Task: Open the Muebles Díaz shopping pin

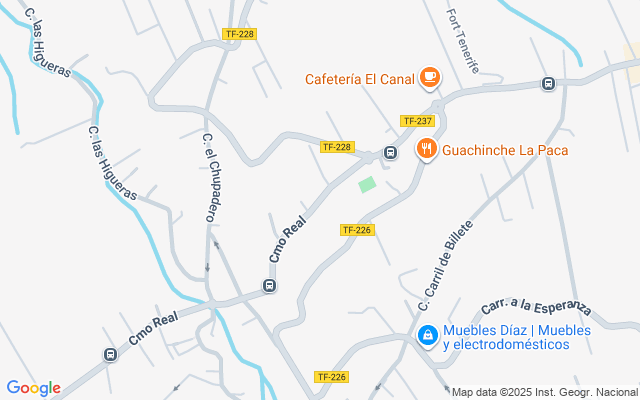Action: 427,336
